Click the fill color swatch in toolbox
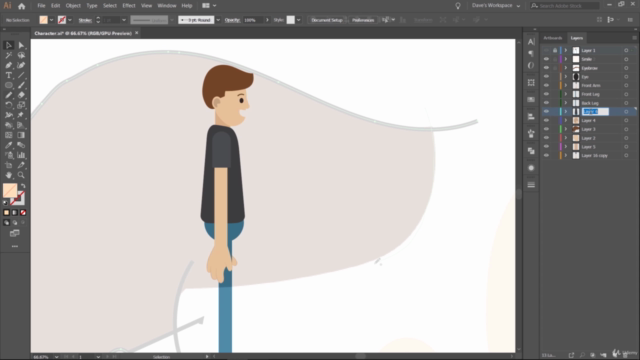 click(x=10, y=191)
